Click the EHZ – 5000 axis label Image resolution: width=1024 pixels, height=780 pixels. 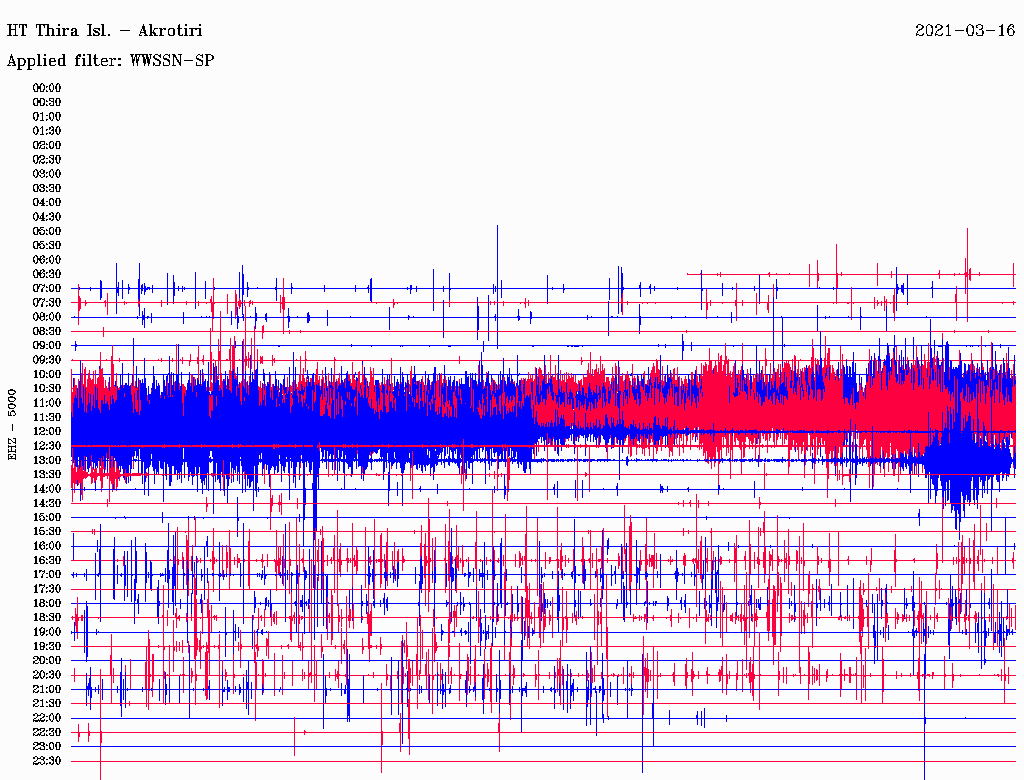12,425
